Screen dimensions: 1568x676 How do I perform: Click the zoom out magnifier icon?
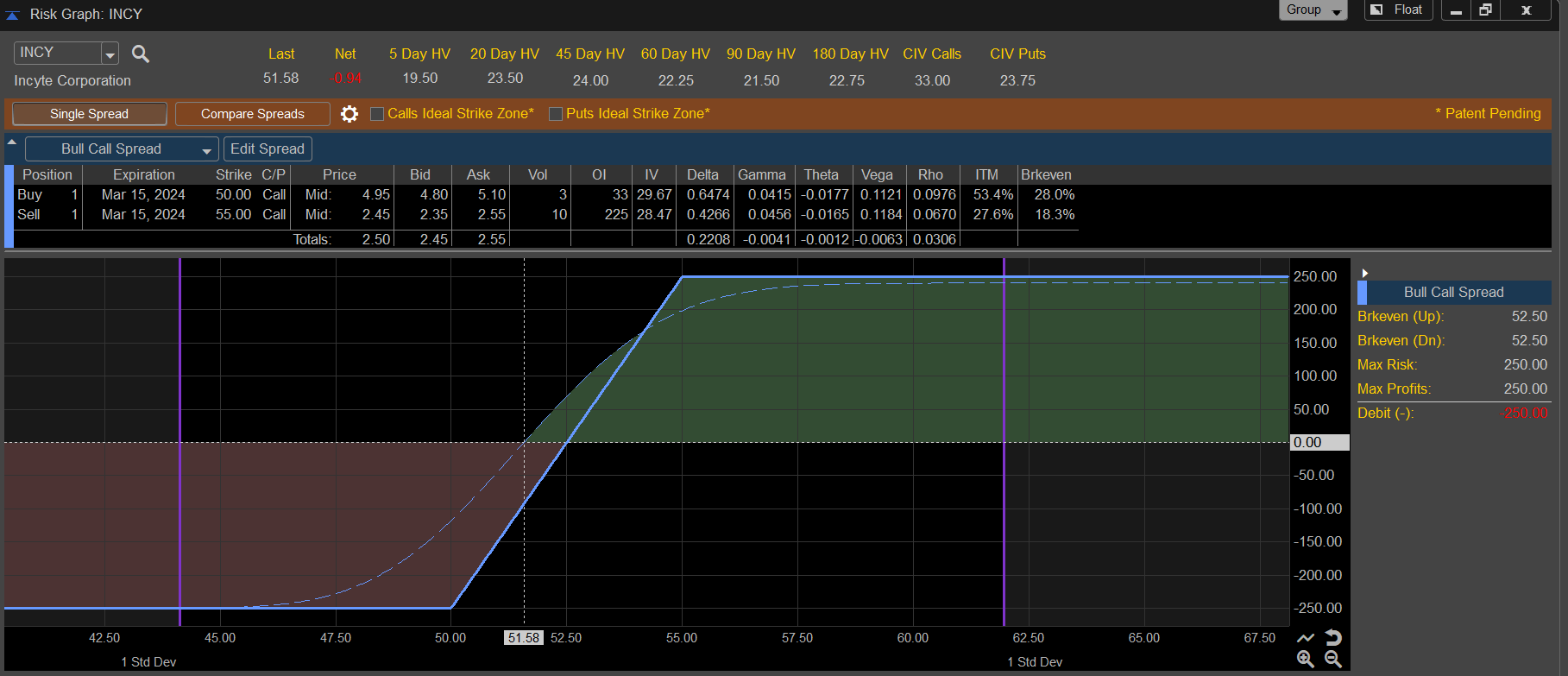tap(1333, 660)
